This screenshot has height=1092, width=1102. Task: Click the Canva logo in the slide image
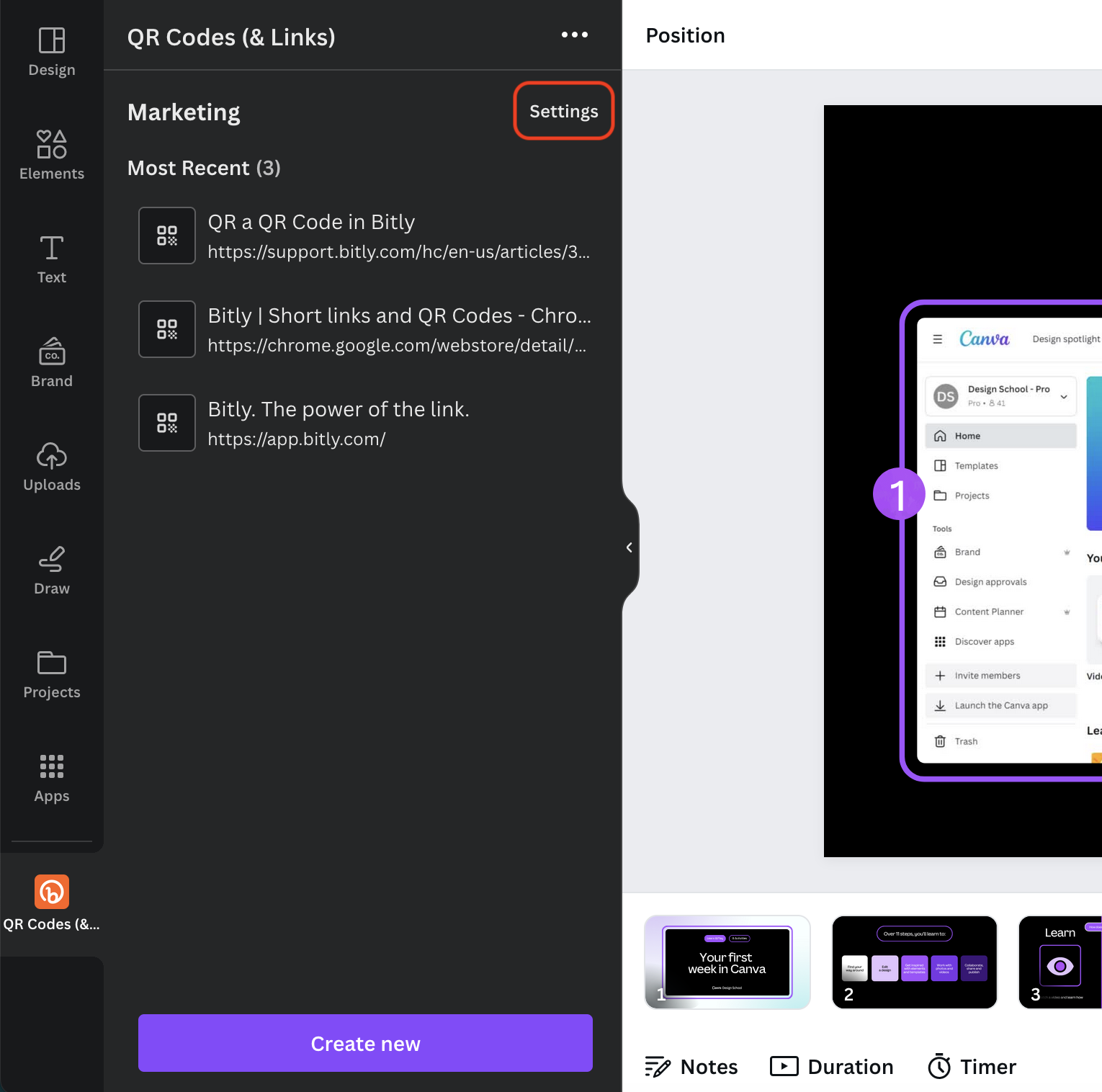point(984,339)
